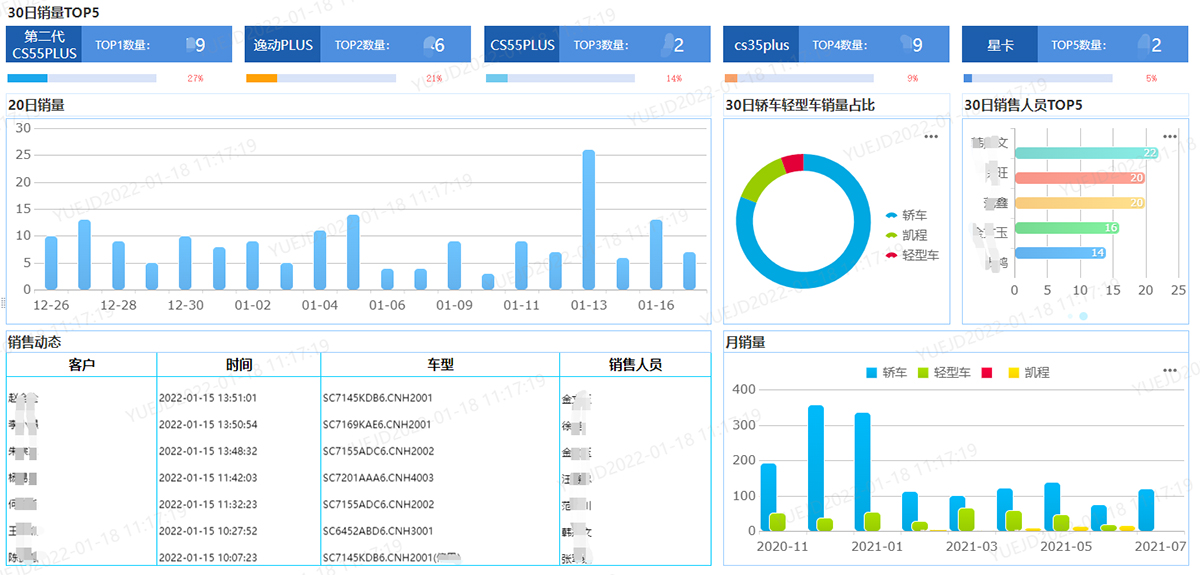Select the row timed 2022-01-15 13:50:54
This screenshot has height=575, width=1200.
359,425
